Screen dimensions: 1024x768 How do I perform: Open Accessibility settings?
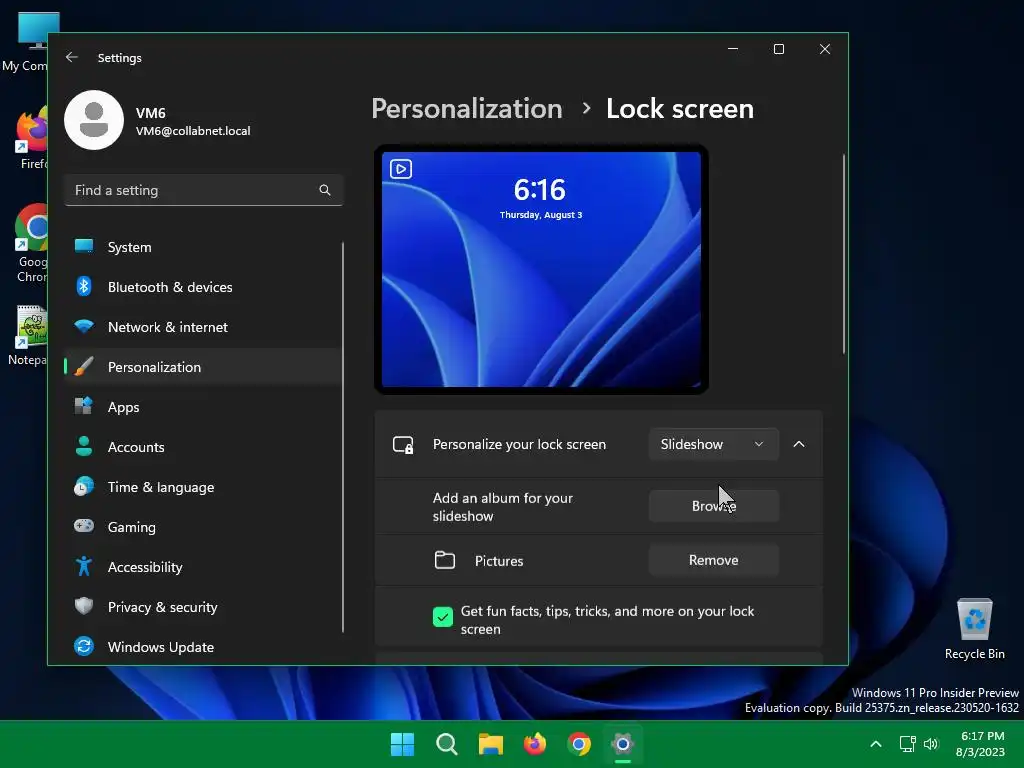202,567
